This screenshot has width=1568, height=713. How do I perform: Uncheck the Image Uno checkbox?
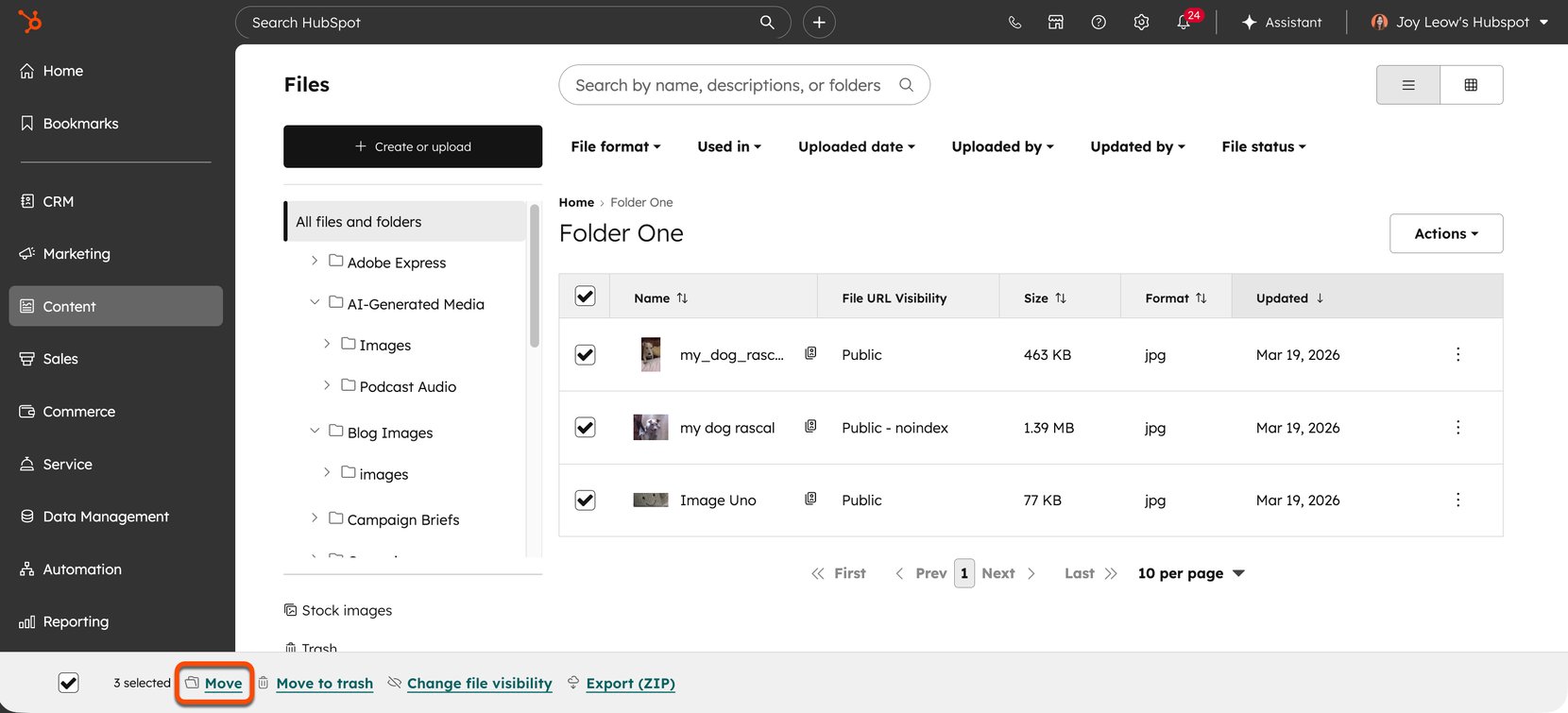point(586,501)
